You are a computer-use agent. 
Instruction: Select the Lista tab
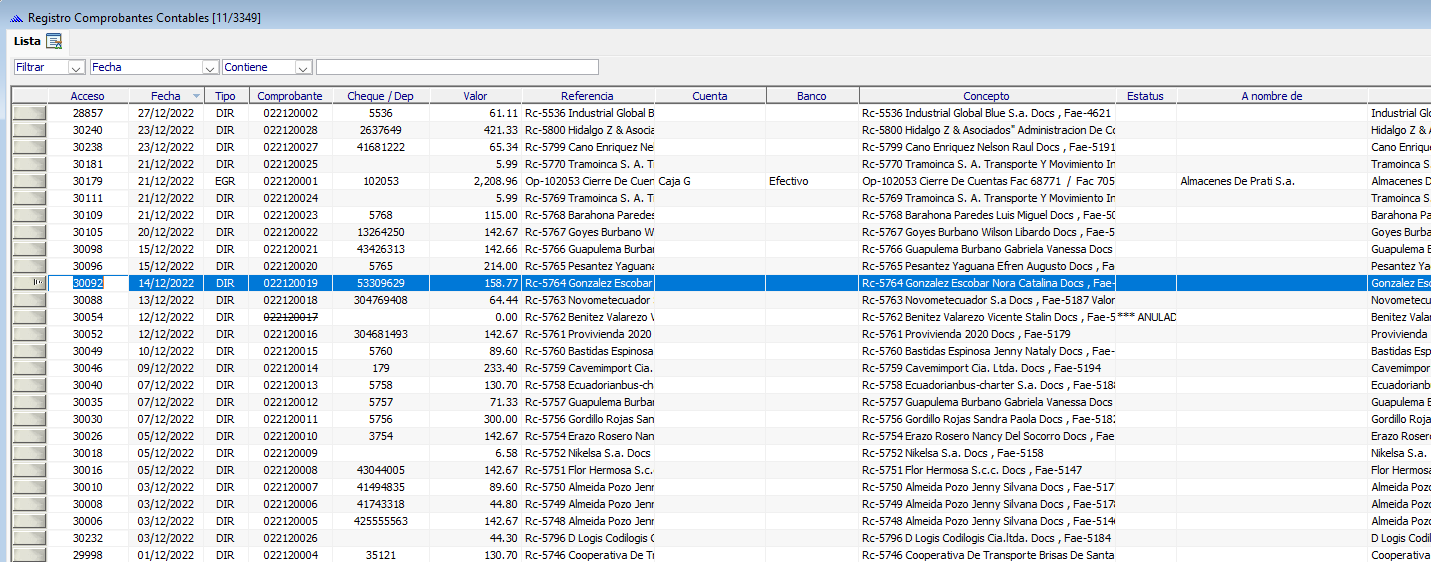27,41
